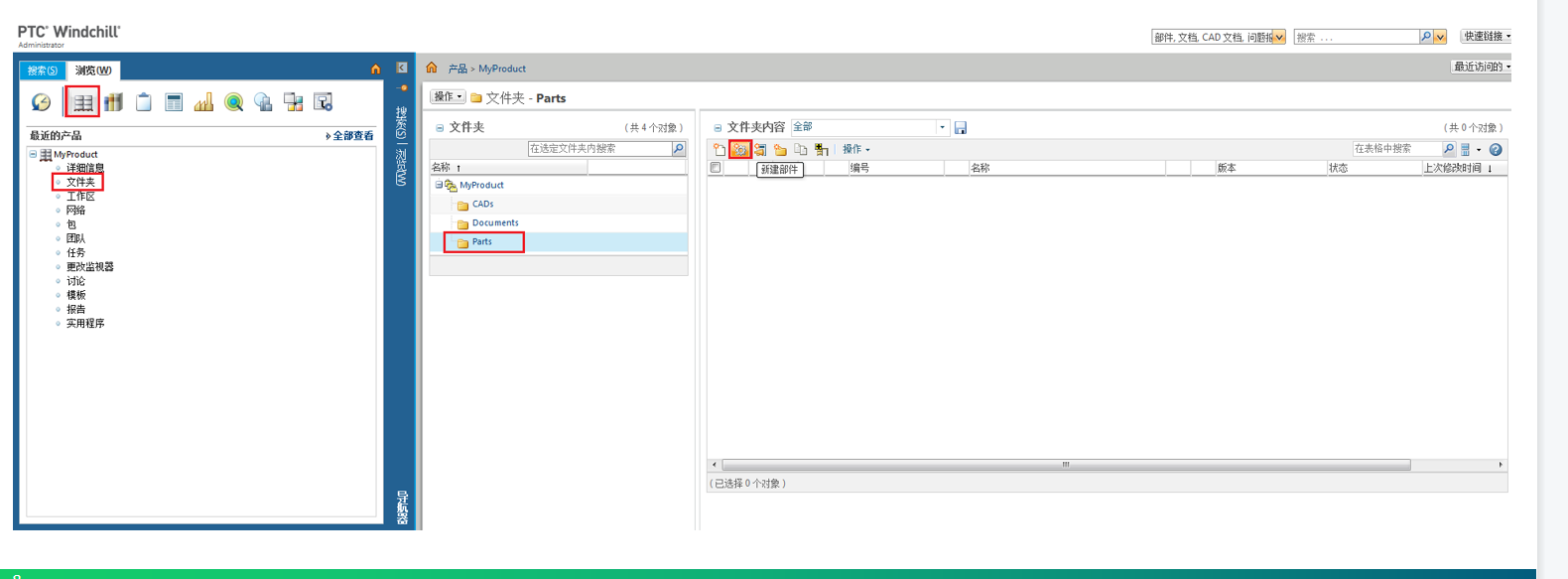Click the third folder-contents toolbar icon
This screenshot has height=579, width=1568.
click(x=760, y=149)
